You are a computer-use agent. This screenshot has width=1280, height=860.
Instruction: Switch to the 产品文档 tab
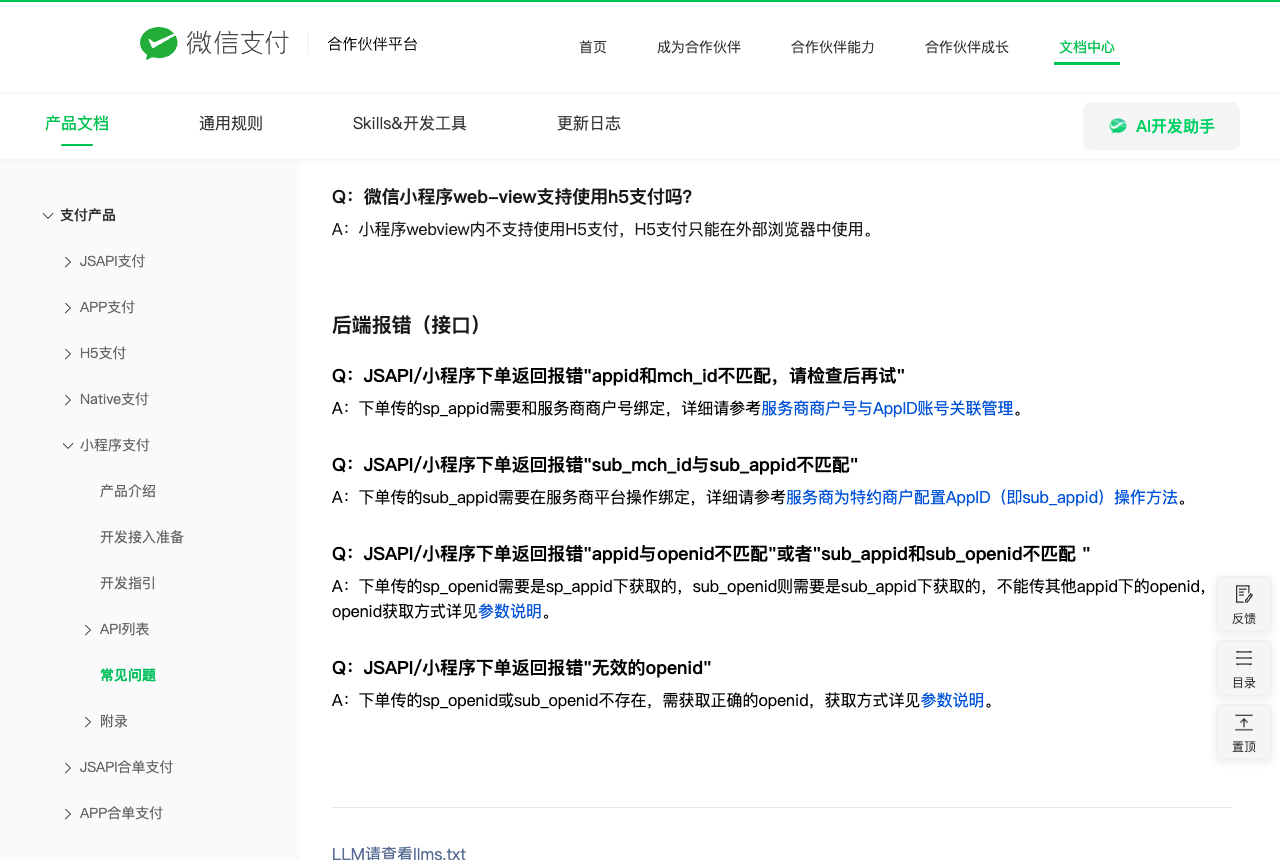click(x=77, y=124)
